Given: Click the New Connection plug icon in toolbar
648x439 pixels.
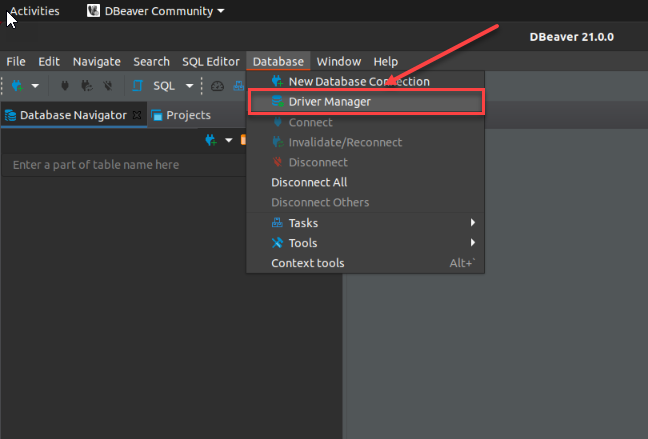Looking at the screenshot, I should 17,87.
